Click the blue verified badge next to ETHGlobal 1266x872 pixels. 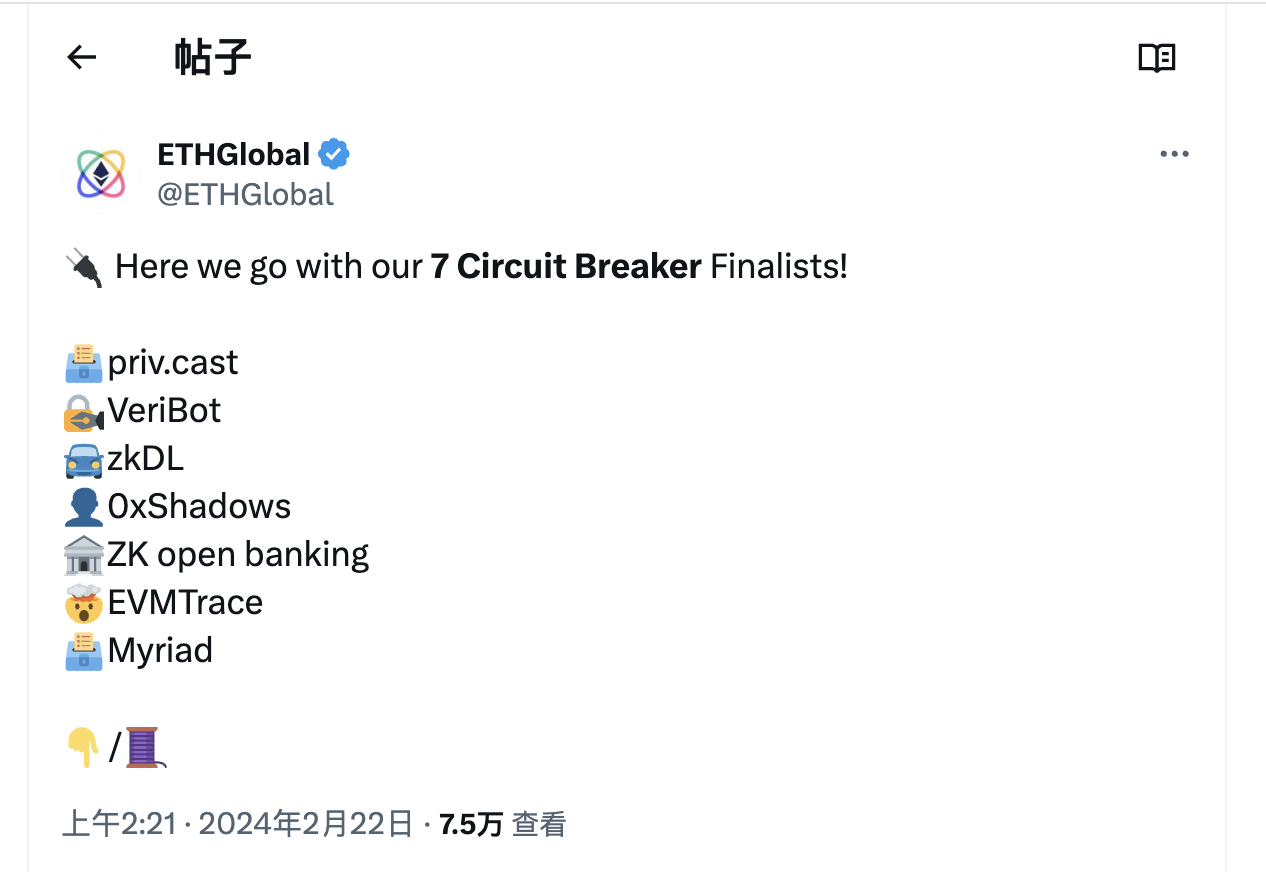pyautogui.click(x=334, y=153)
